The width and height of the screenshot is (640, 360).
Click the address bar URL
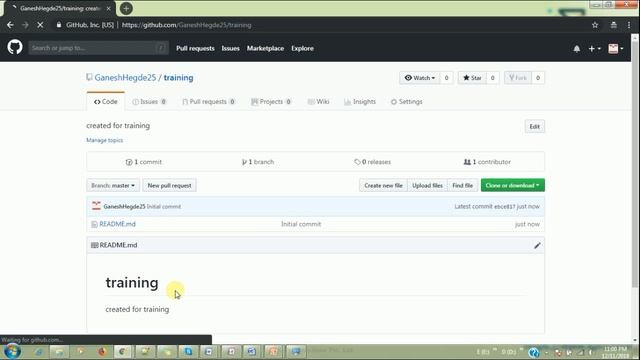click(x=187, y=25)
